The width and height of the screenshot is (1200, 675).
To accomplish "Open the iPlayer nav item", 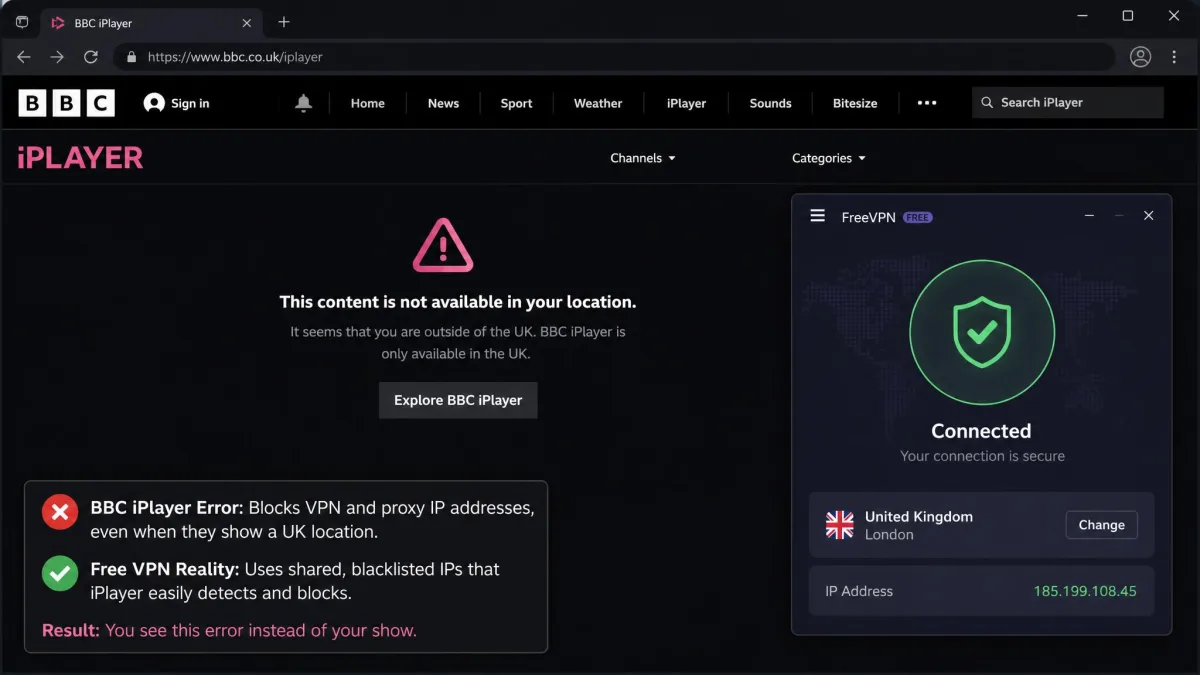I will [x=686, y=103].
